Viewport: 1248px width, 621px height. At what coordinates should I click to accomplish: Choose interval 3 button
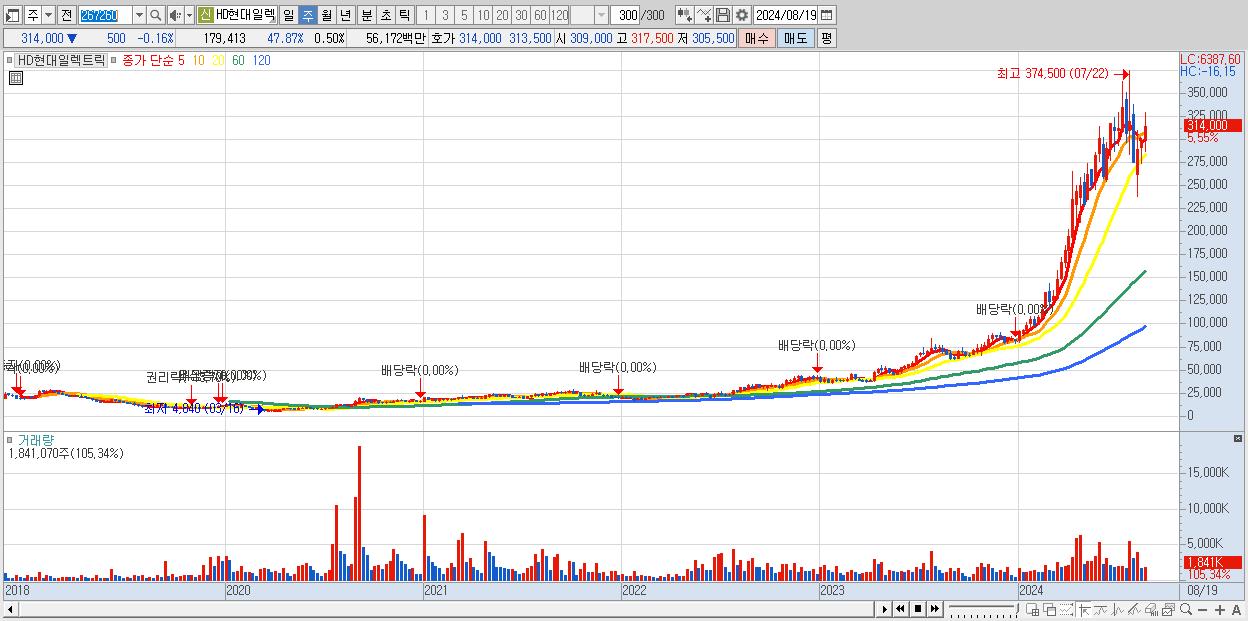(444, 15)
